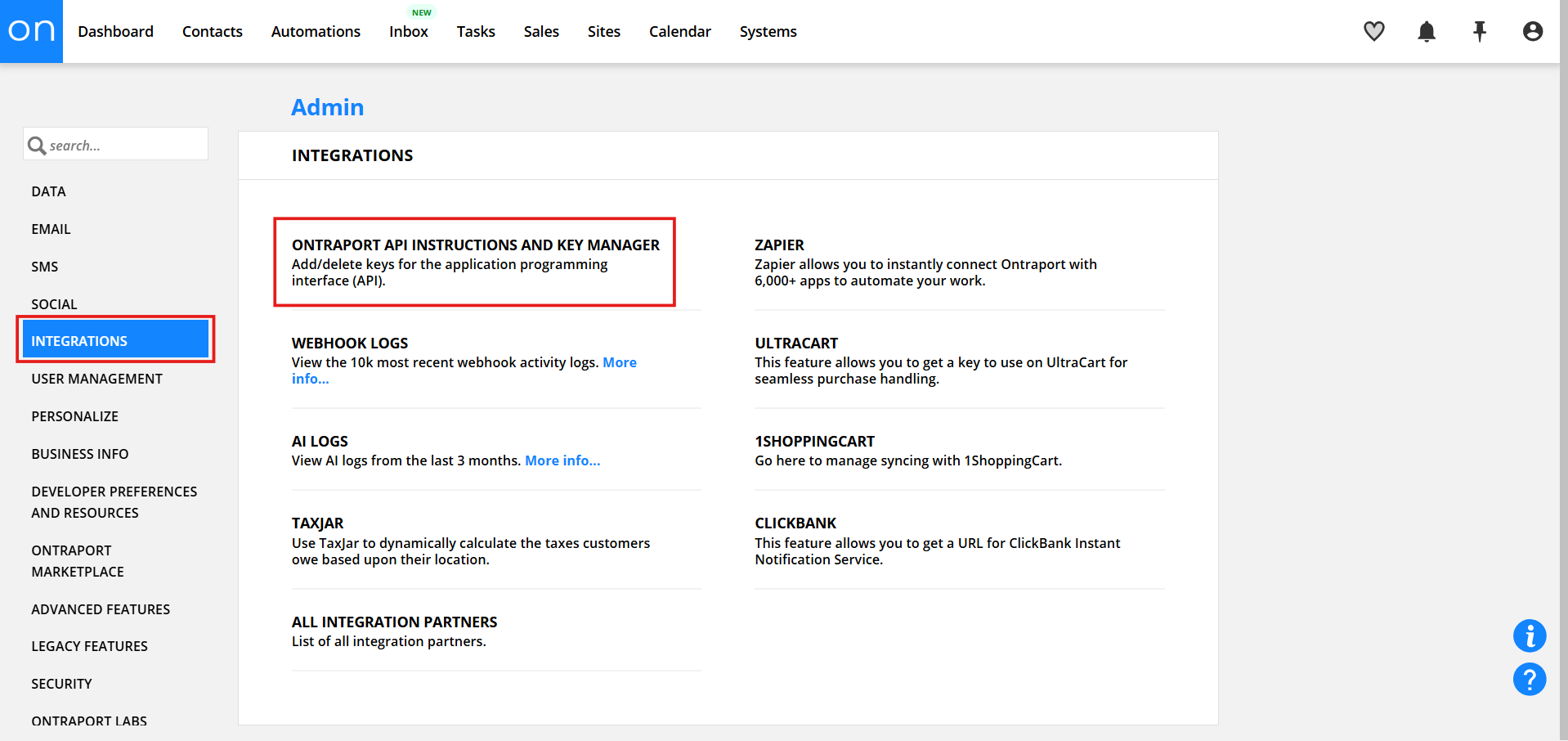The image size is (1568, 741).
Task: Click the search magnifier icon
Action: [x=37, y=146]
